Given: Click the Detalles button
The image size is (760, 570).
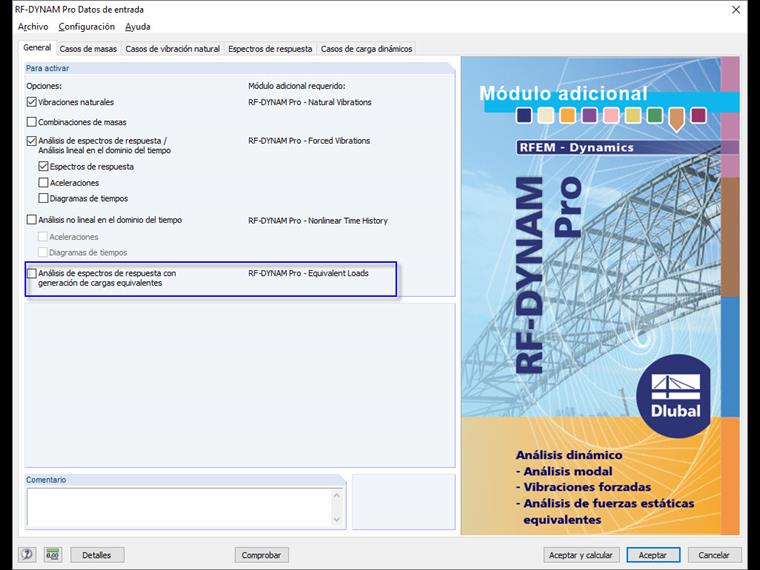Looking at the screenshot, I should [x=97, y=555].
